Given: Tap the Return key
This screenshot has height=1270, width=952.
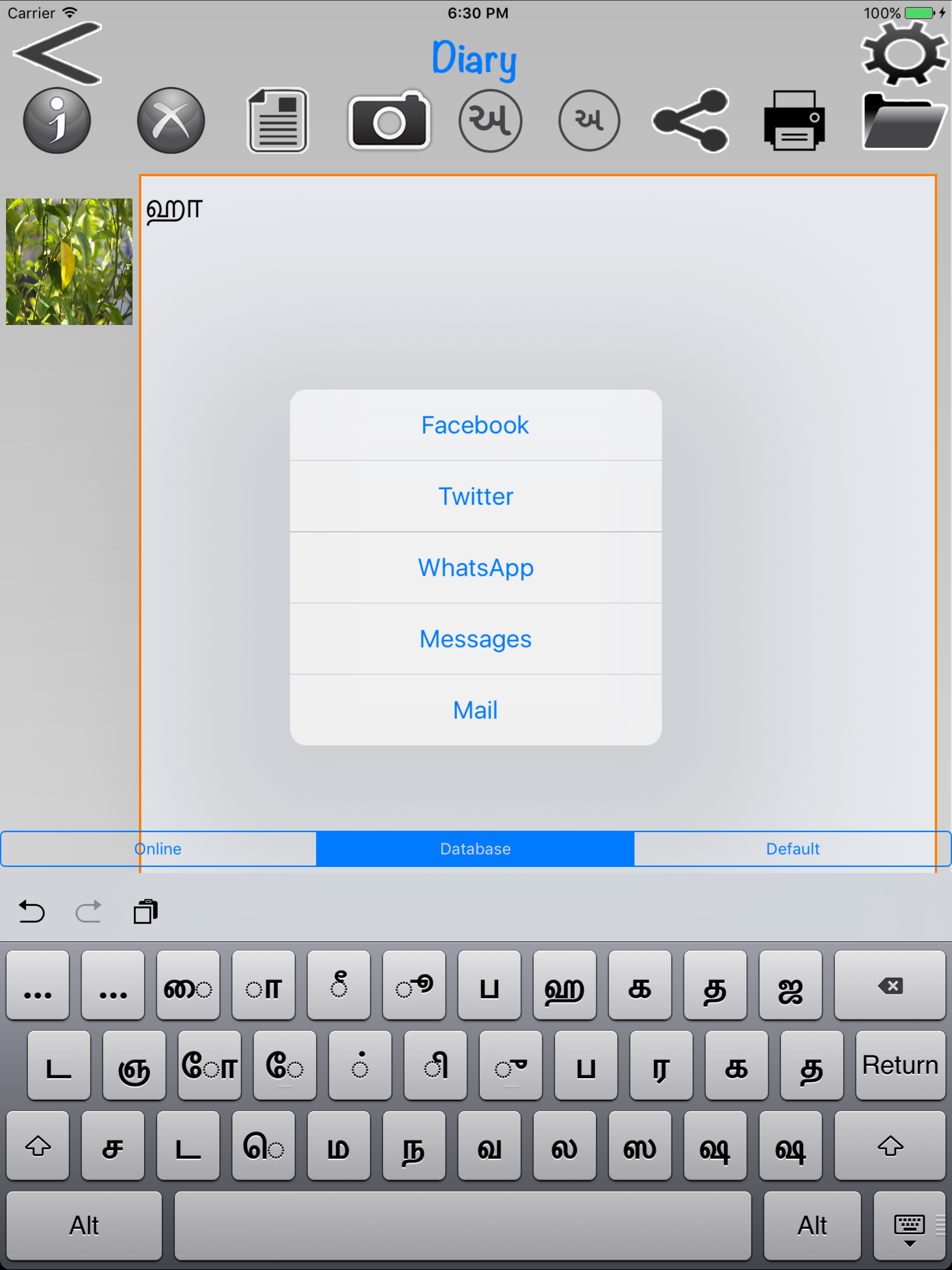Looking at the screenshot, I should (900, 1065).
